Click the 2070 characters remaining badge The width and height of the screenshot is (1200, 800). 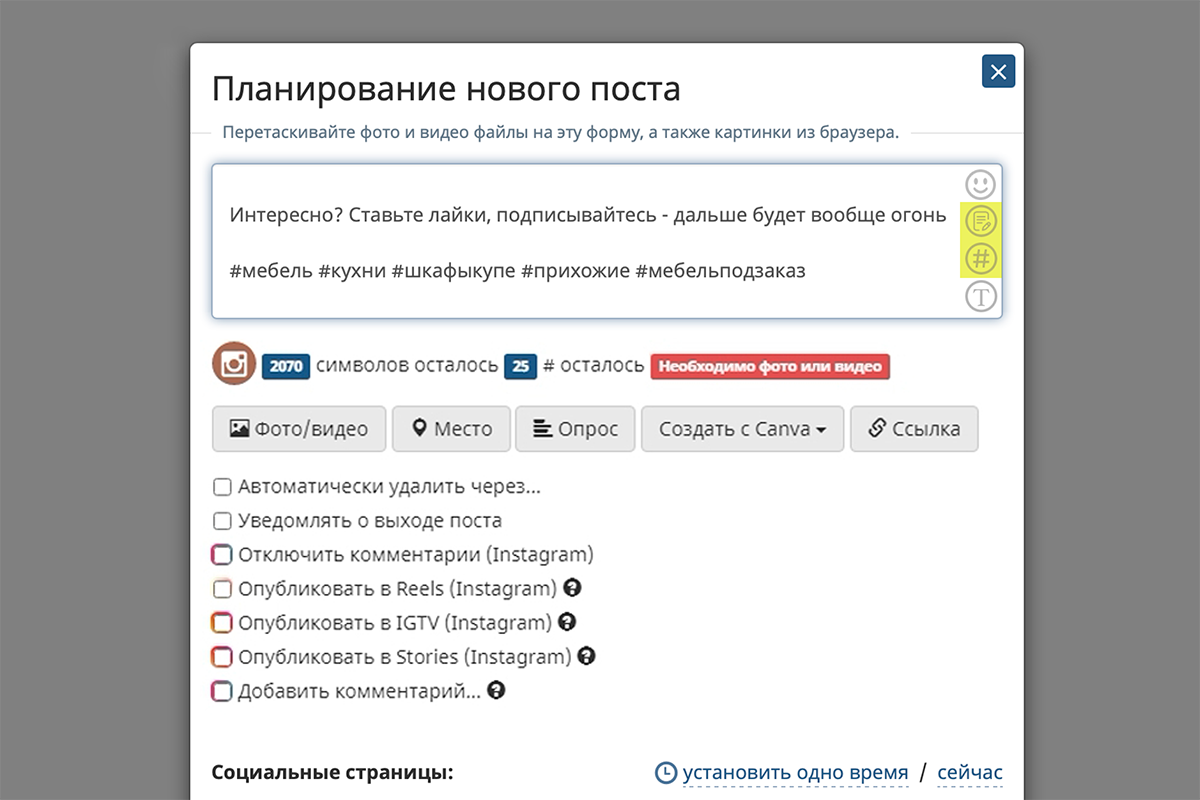pyautogui.click(x=286, y=366)
